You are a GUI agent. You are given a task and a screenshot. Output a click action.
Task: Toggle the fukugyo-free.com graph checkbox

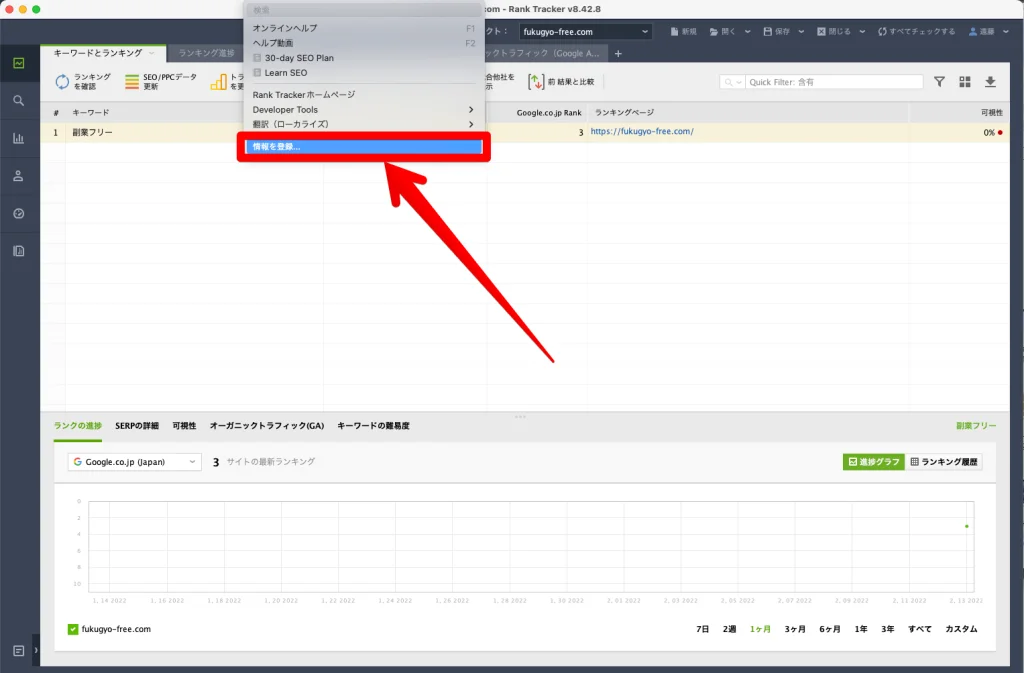(x=72, y=629)
